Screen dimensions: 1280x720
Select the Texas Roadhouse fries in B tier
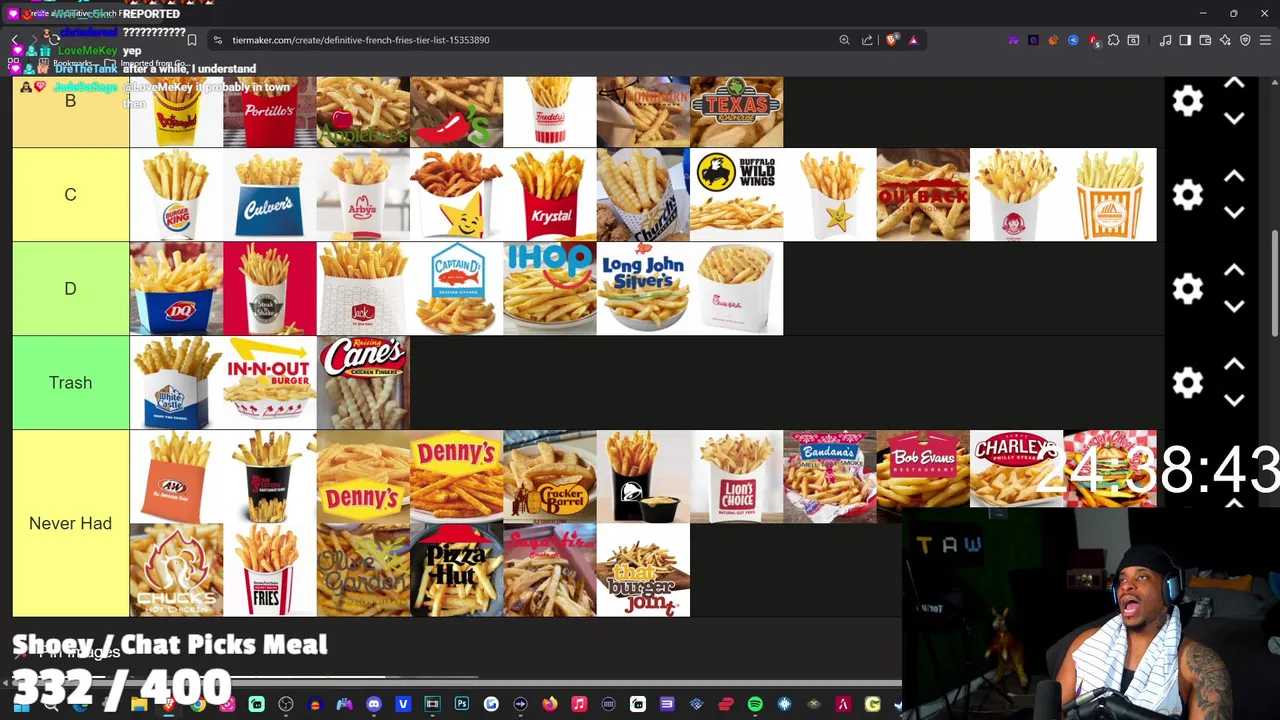point(737,111)
